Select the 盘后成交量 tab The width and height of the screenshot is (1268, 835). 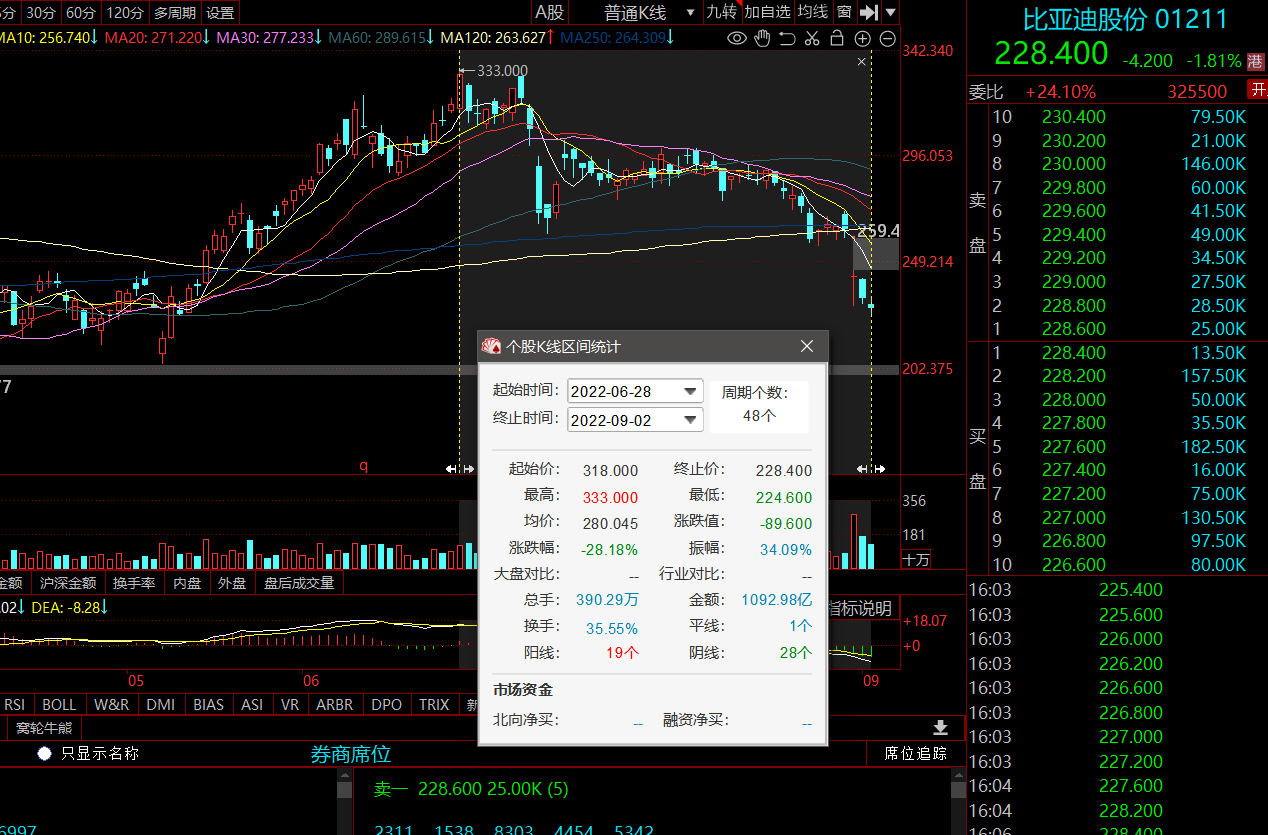point(299,583)
